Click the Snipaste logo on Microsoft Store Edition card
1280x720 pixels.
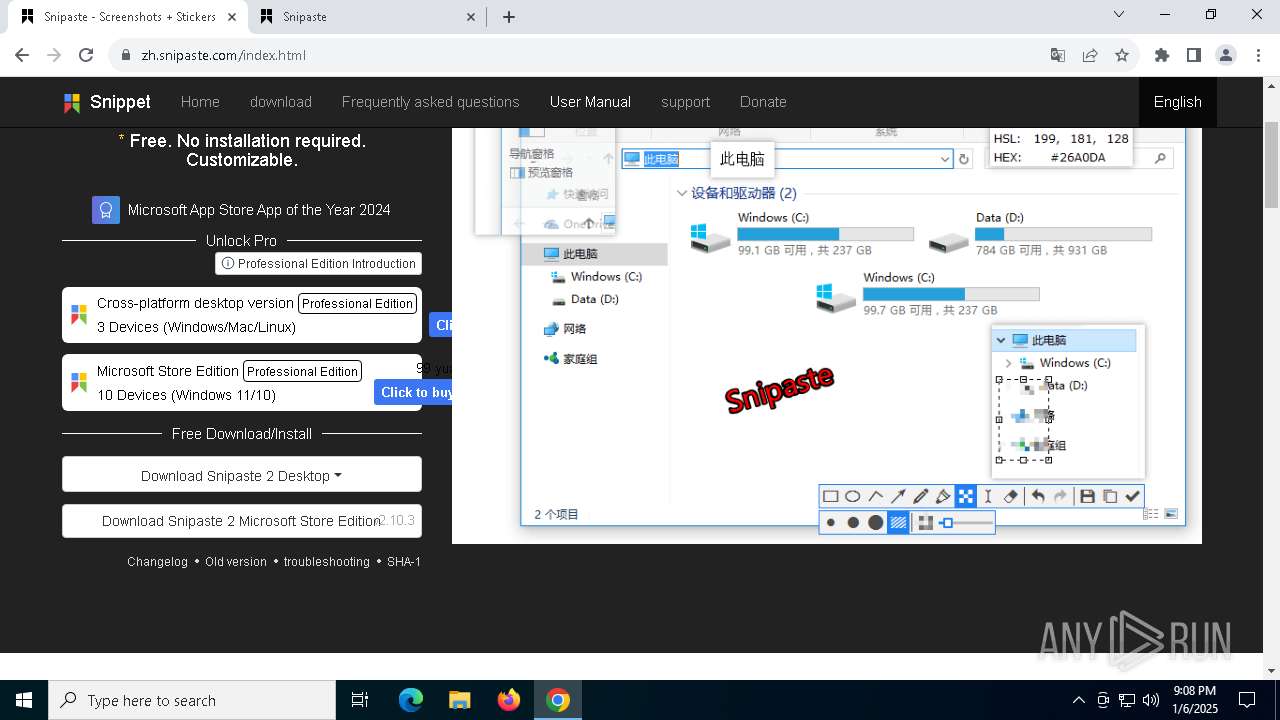coord(79,383)
